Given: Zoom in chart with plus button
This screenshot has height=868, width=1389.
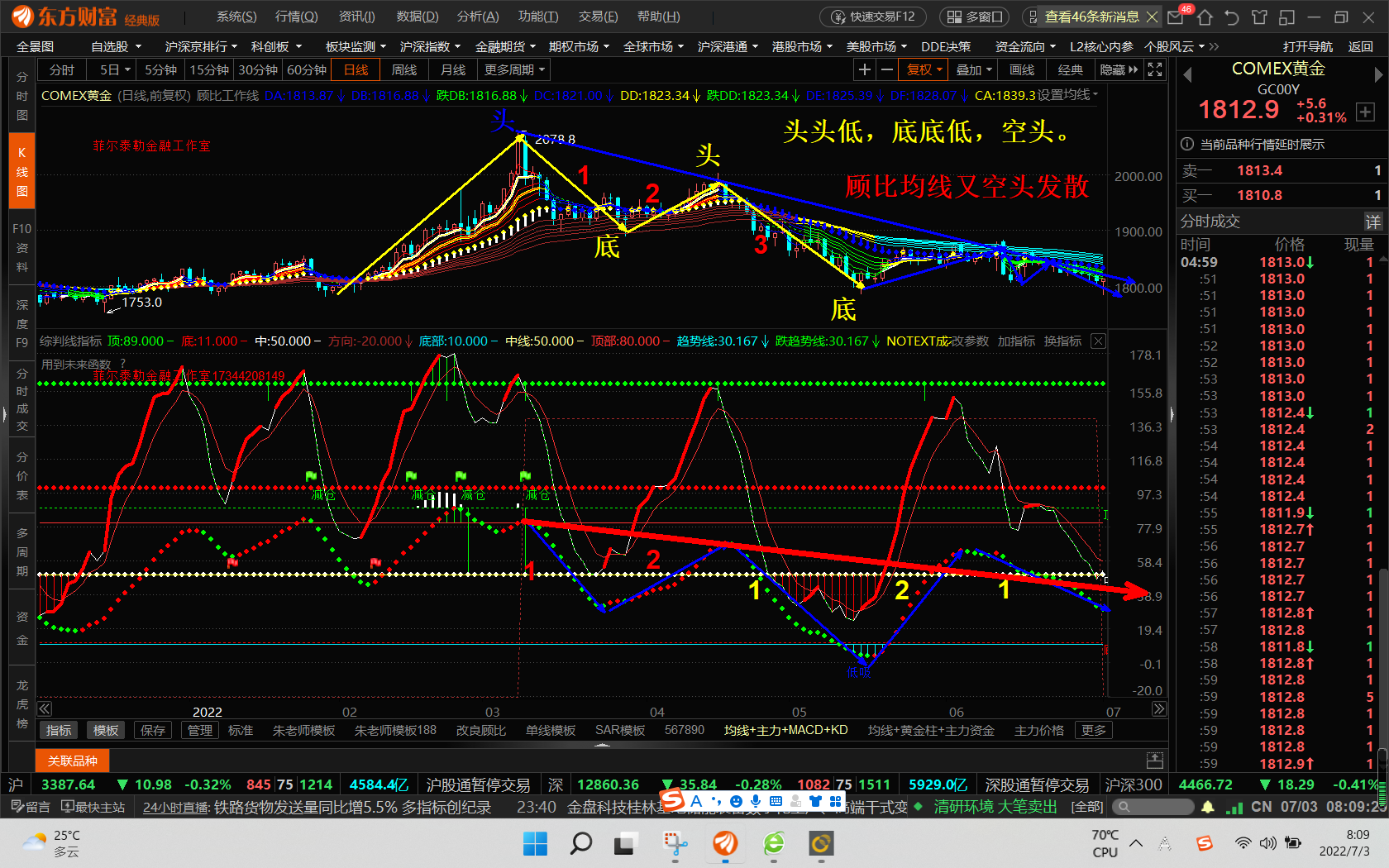Looking at the screenshot, I should point(864,70).
